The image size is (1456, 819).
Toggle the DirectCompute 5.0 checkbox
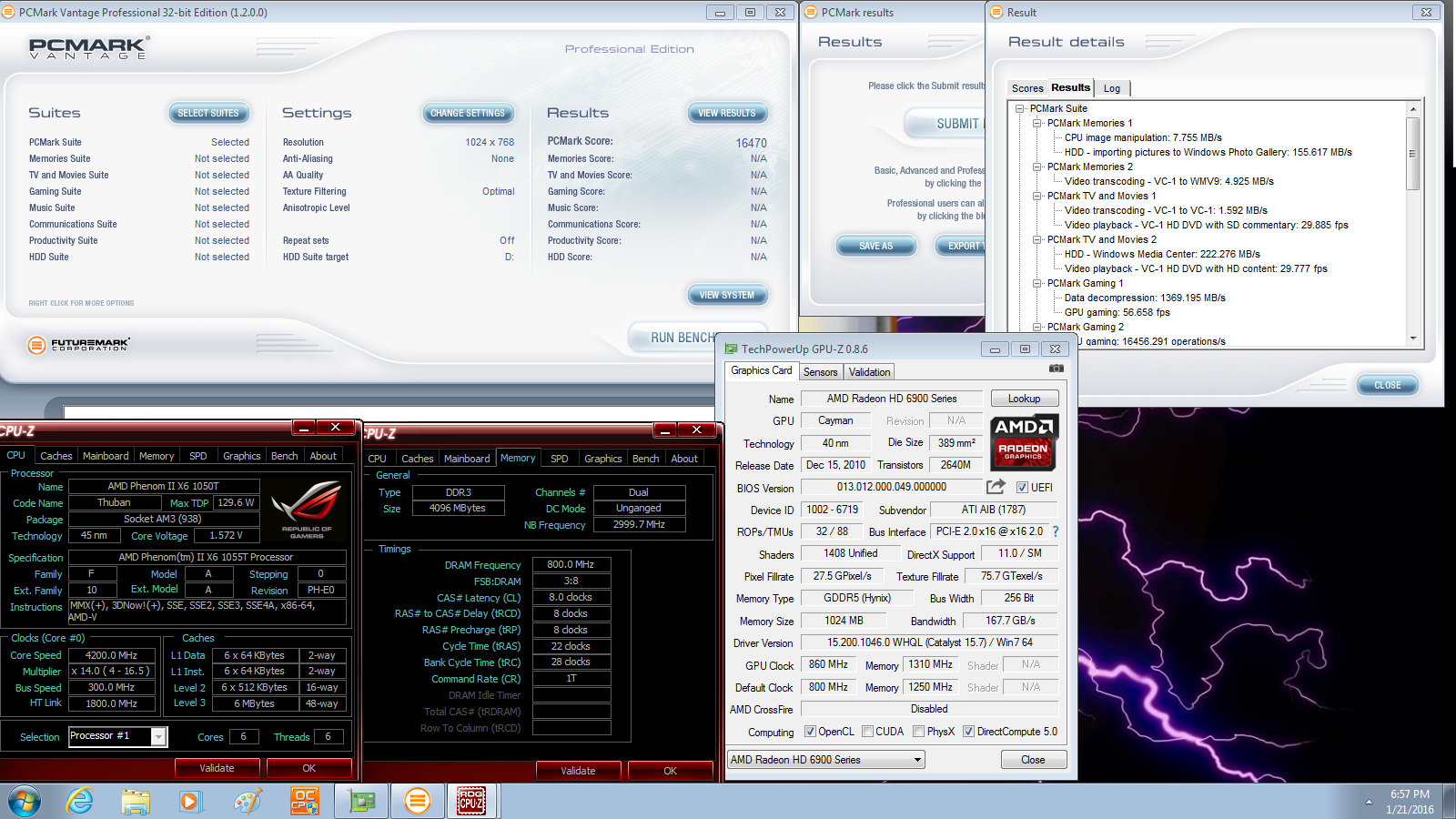(968, 732)
